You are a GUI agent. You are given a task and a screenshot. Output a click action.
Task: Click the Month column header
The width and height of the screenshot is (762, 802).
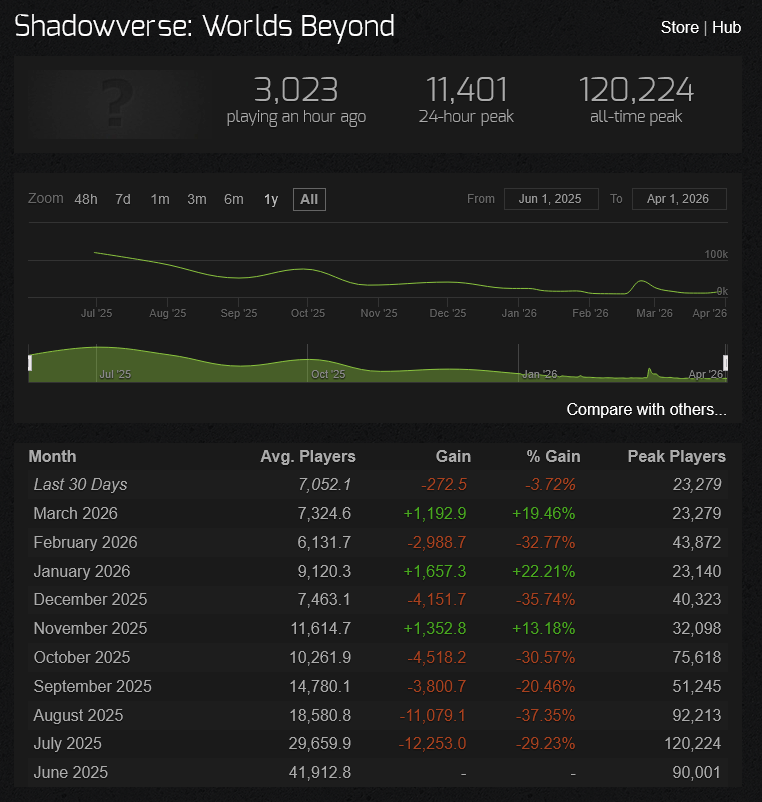click(x=52, y=456)
